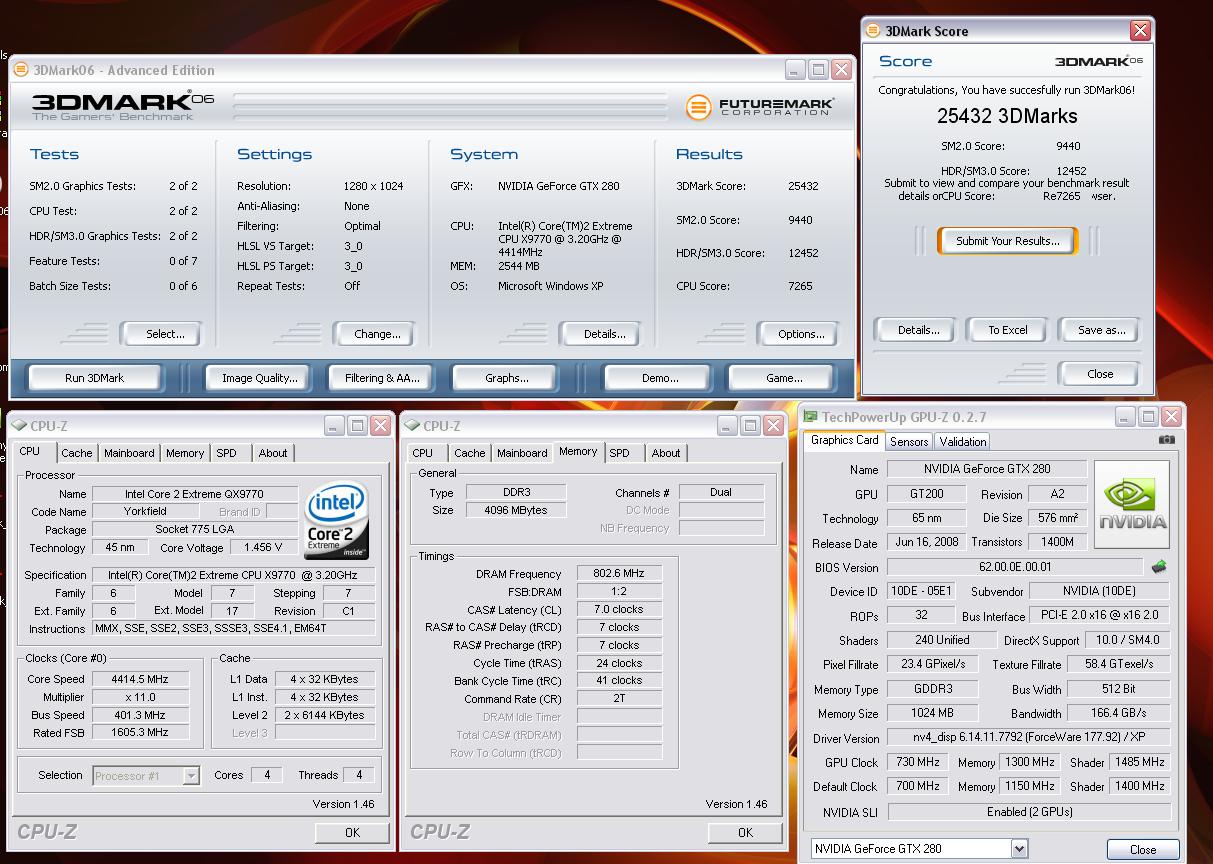Image resolution: width=1213 pixels, height=864 pixels.
Task: Click the Bandwidth 166.4 GB/s field
Action: (x=1117, y=713)
